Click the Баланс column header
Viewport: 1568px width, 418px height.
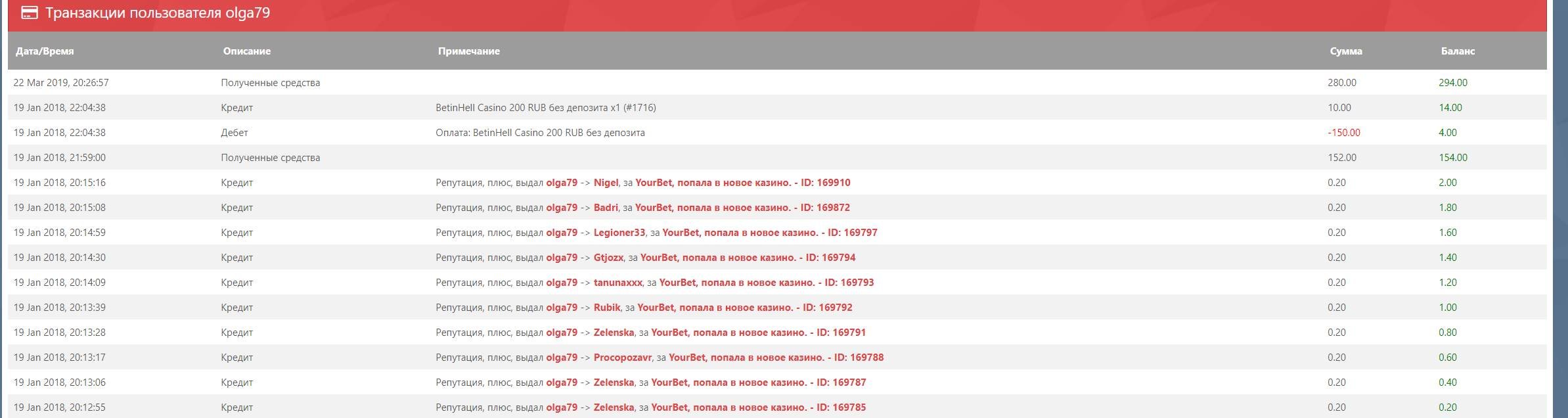pos(1457,51)
